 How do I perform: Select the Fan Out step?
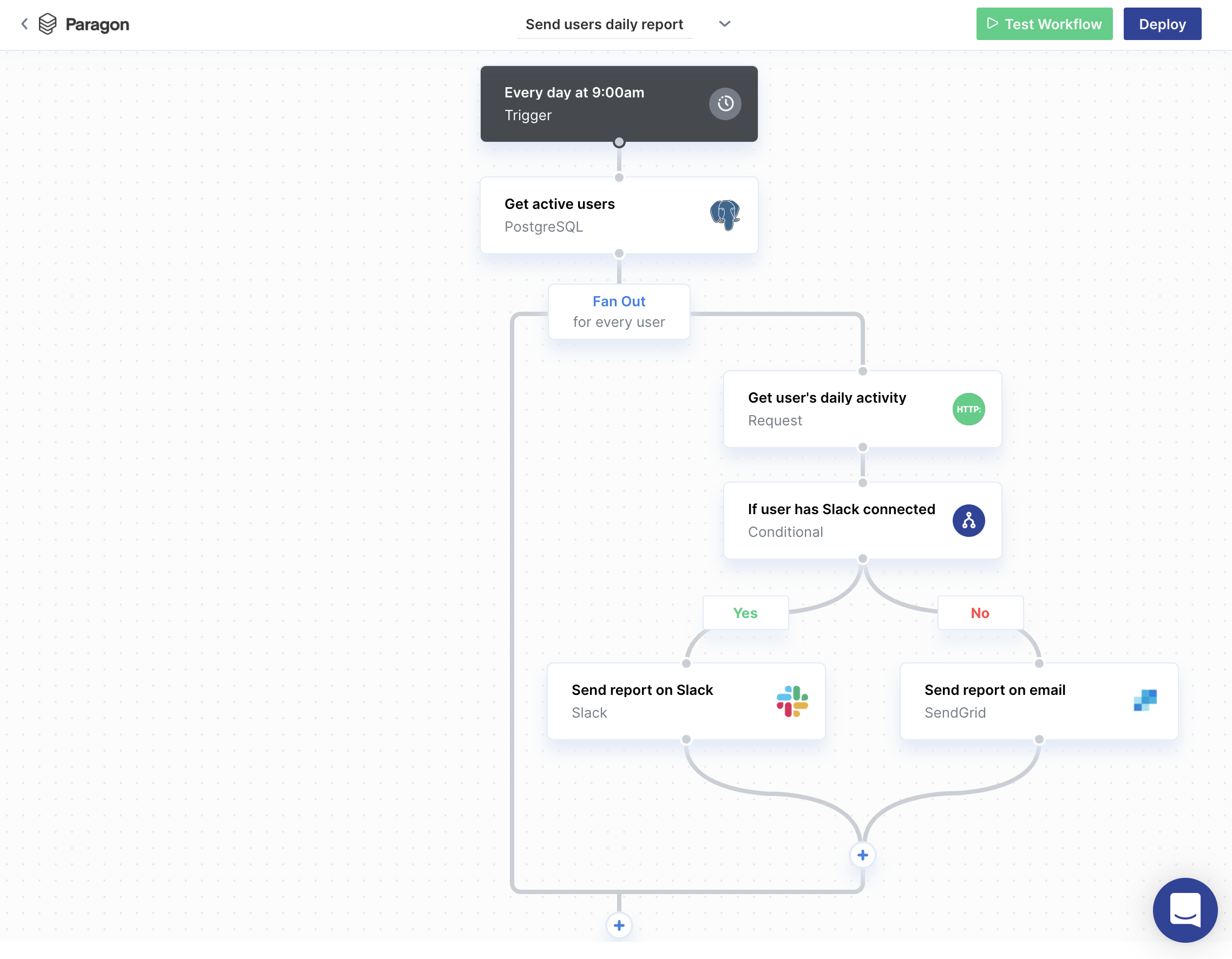pos(619,311)
